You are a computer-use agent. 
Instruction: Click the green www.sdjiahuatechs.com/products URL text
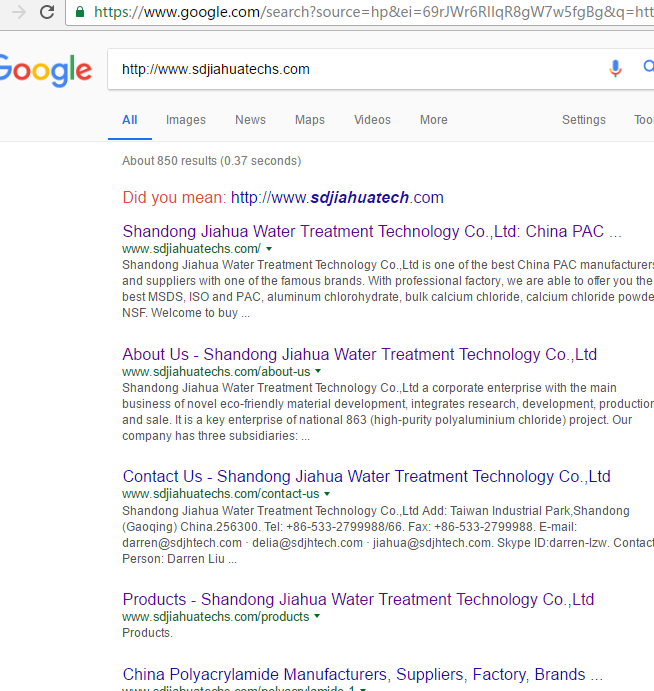click(216, 617)
